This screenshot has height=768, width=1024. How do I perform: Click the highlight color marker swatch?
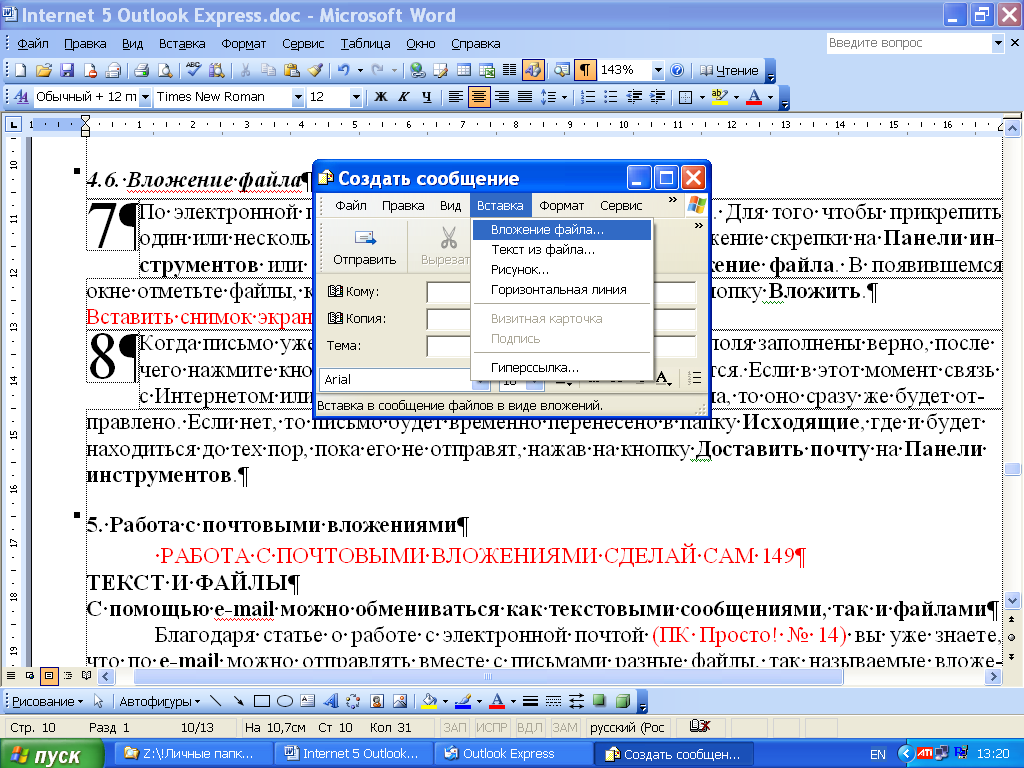click(719, 97)
